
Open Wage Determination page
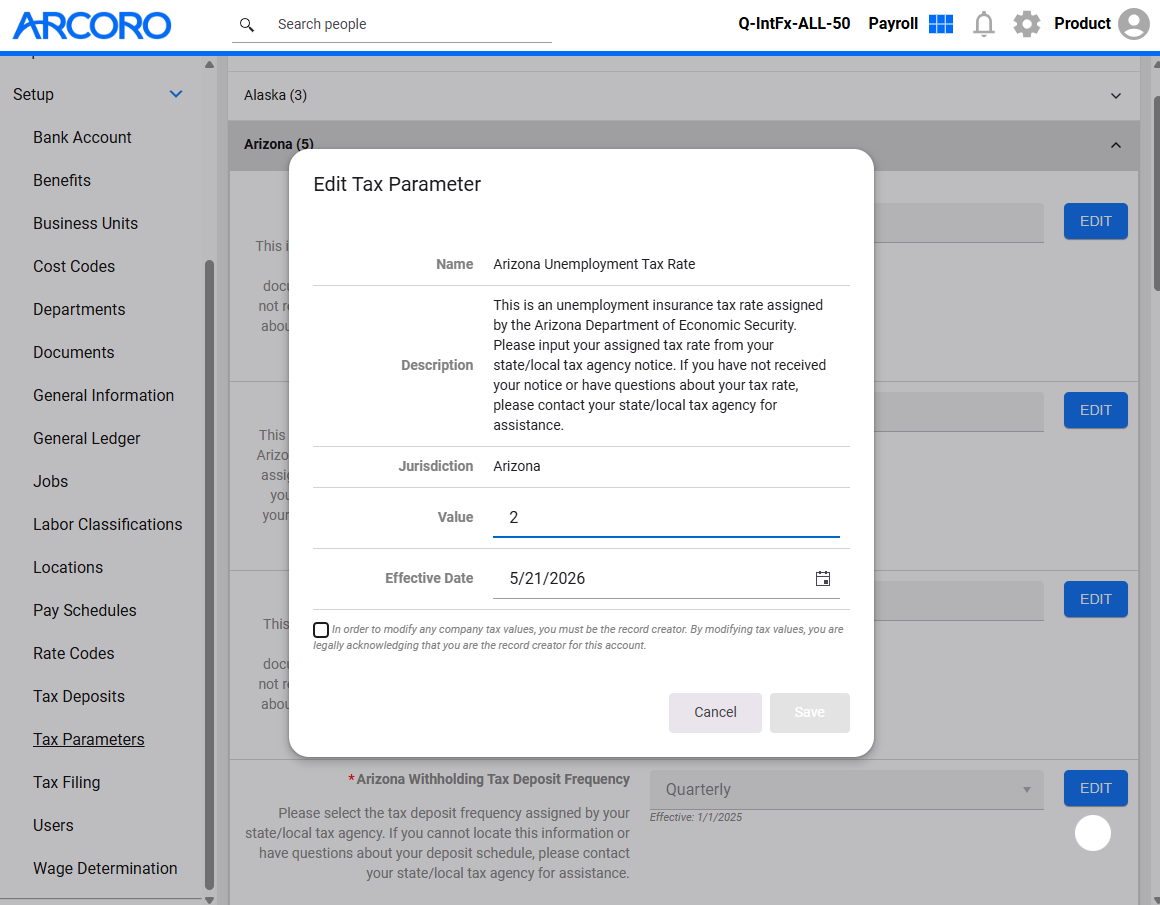105,868
